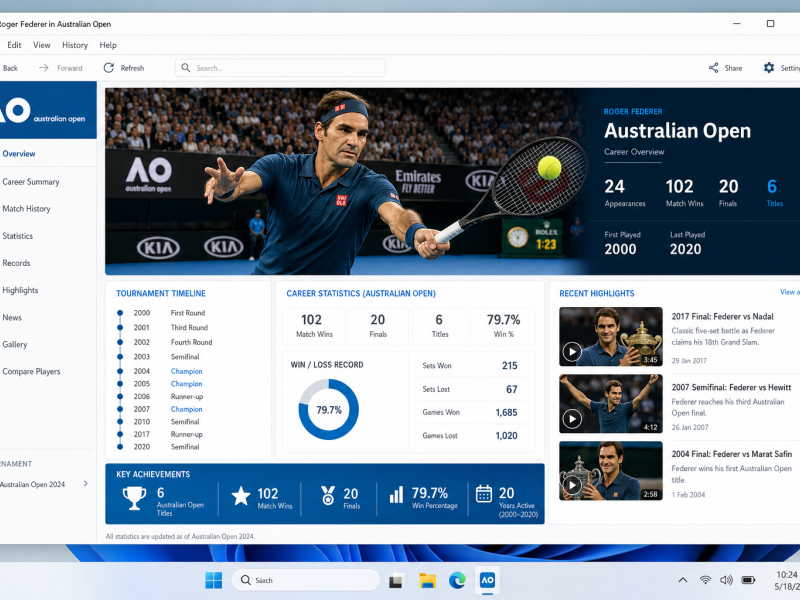Click the 2007 Champion link in the timeline

pos(186,409)
